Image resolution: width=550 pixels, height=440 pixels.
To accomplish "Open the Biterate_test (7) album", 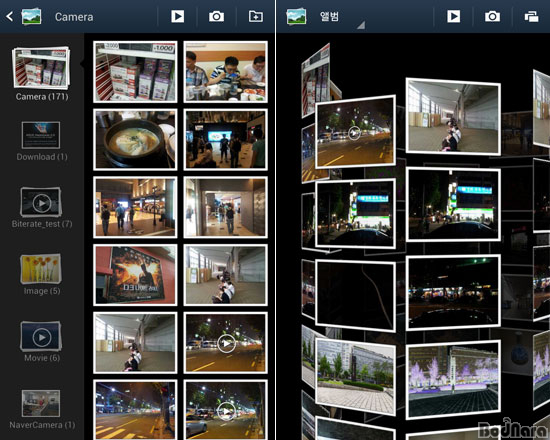I will click(x=41, y=208).
